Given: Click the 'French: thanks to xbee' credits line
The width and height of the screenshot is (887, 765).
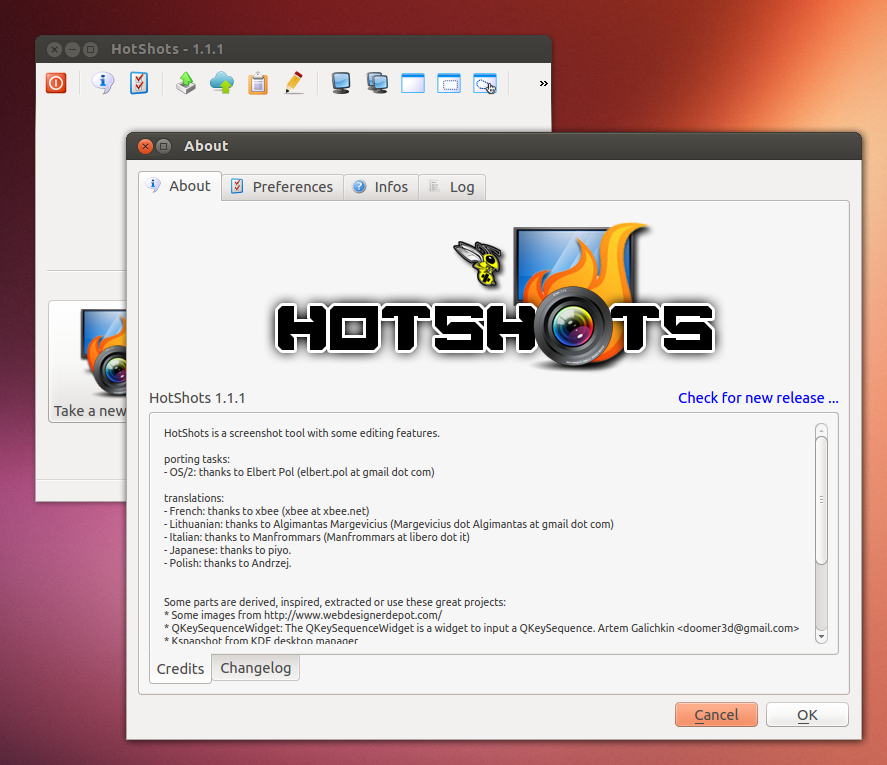Looking at the screenshot, I should coord(266,511).
